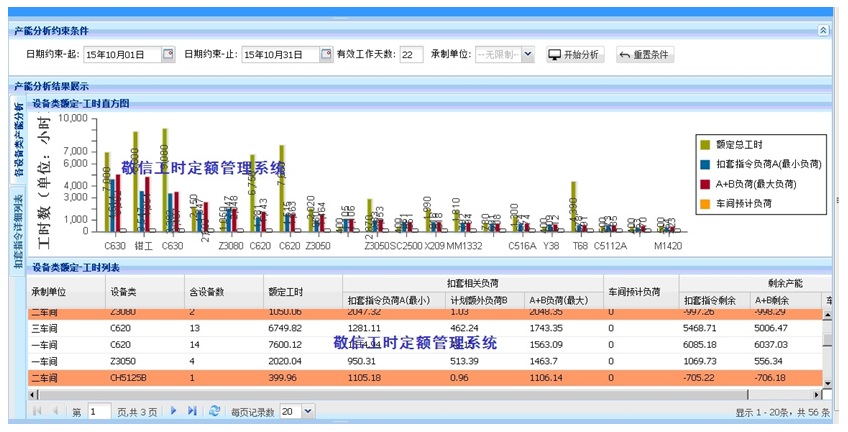Click the 额定总工时 legend color swatch
Viewport: 848px width, 432px height.
(x=705, y=145)
